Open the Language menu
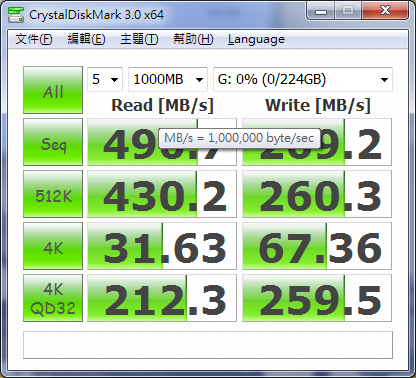 (256, 39)
